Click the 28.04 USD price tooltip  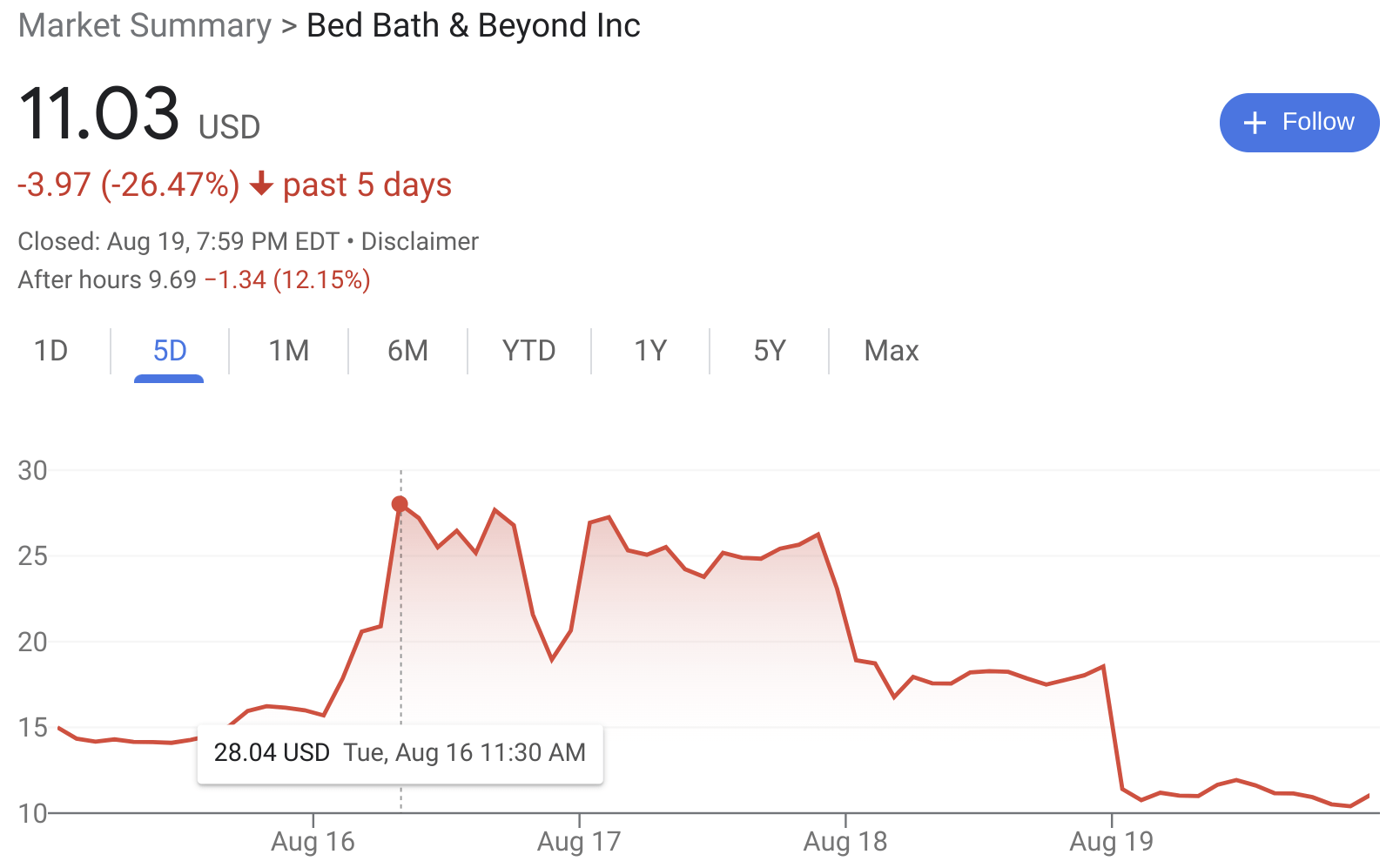(x=400, y=753)
